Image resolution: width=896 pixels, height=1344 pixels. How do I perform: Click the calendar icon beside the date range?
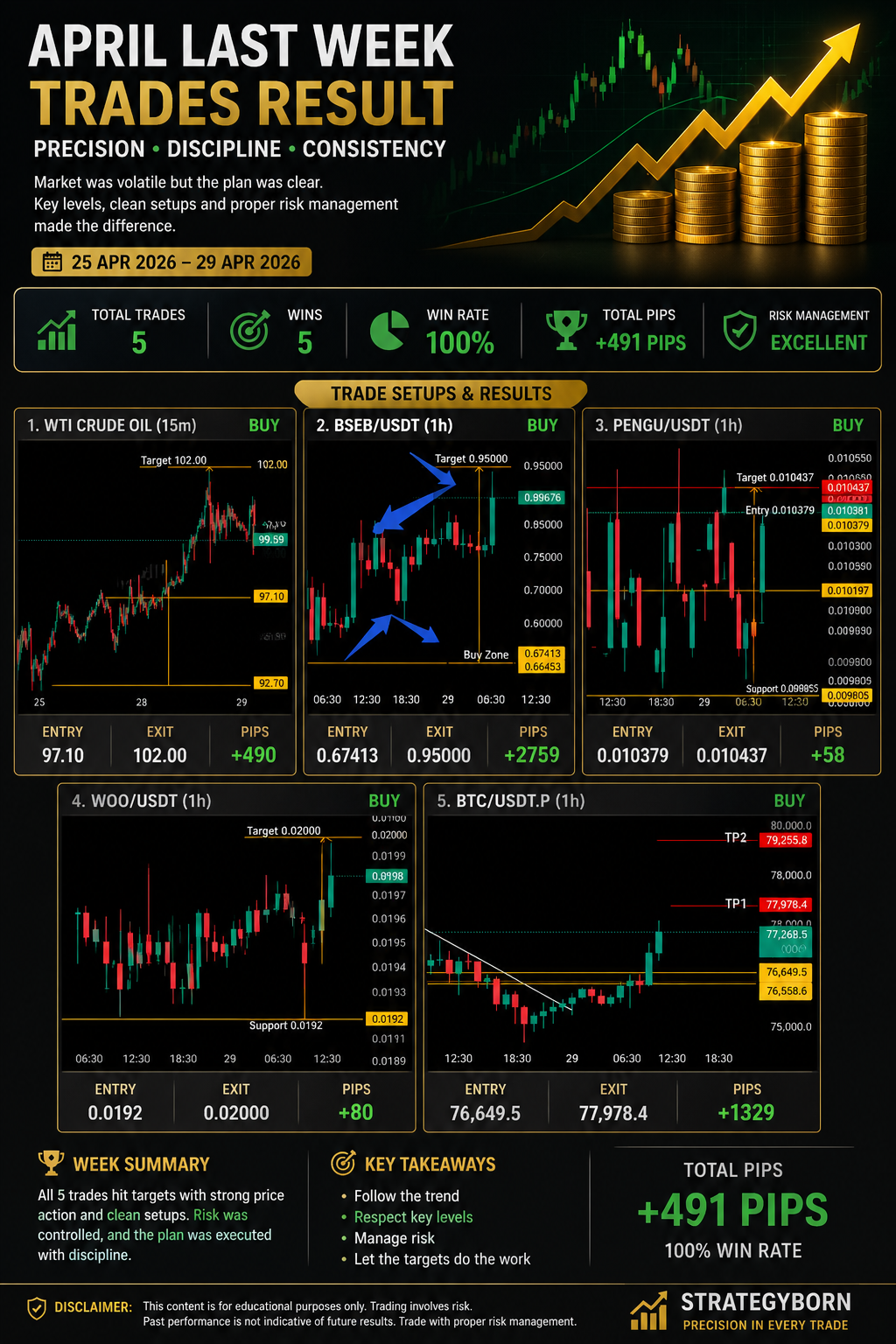[52, 262]
